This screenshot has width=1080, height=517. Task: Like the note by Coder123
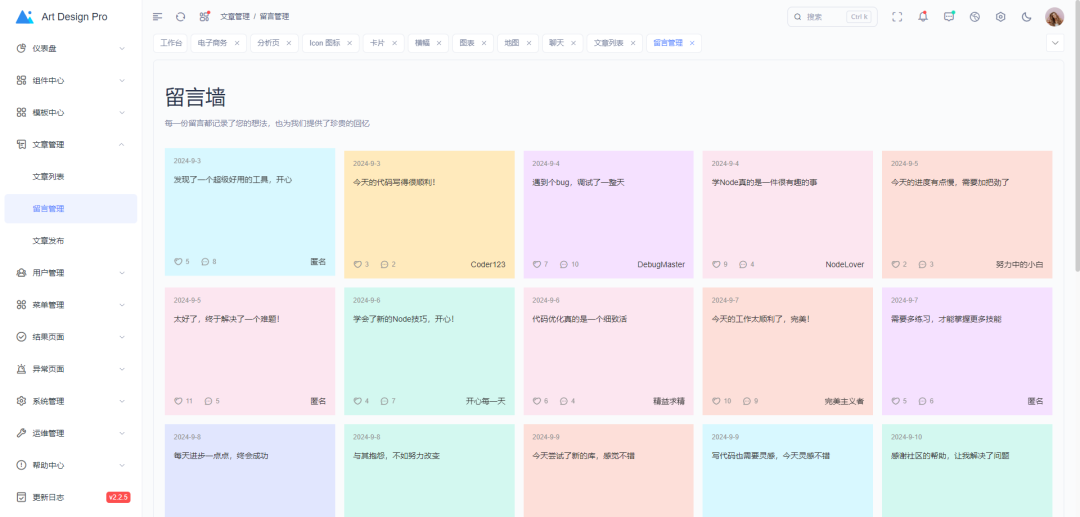pyautogui.click(x=357, y=264)
